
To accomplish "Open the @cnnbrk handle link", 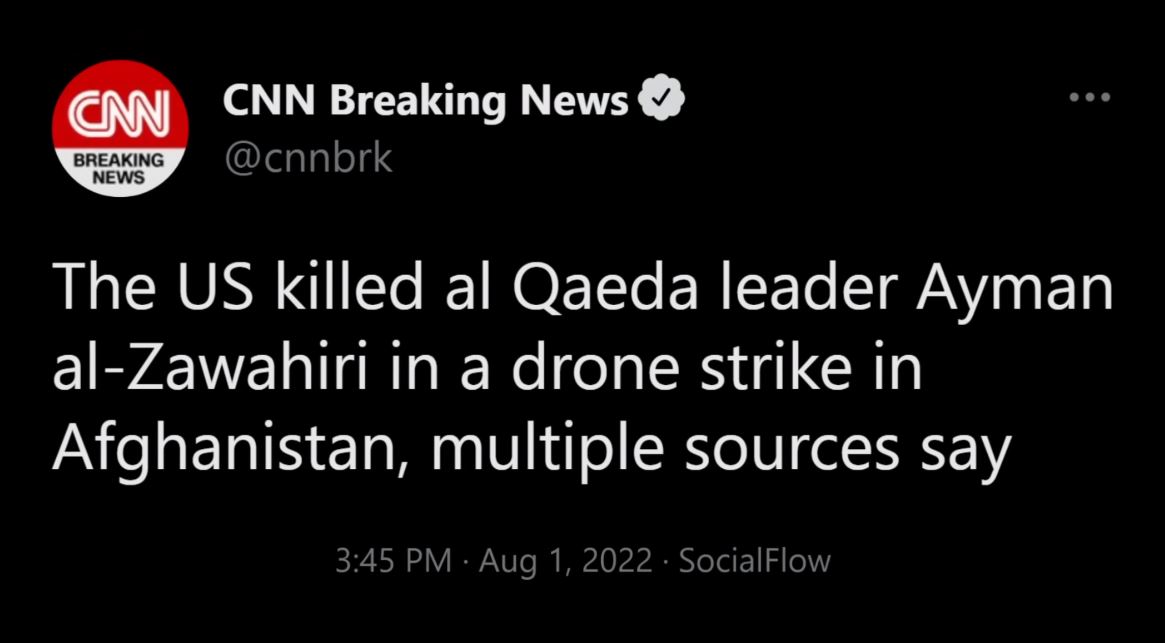I will pyautogui.click(x=308, y=158).
